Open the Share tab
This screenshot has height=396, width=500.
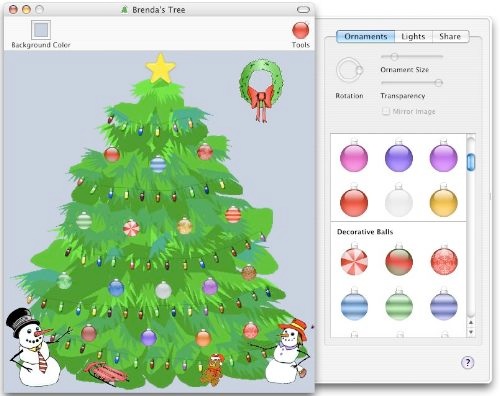[x=450, y=36]
